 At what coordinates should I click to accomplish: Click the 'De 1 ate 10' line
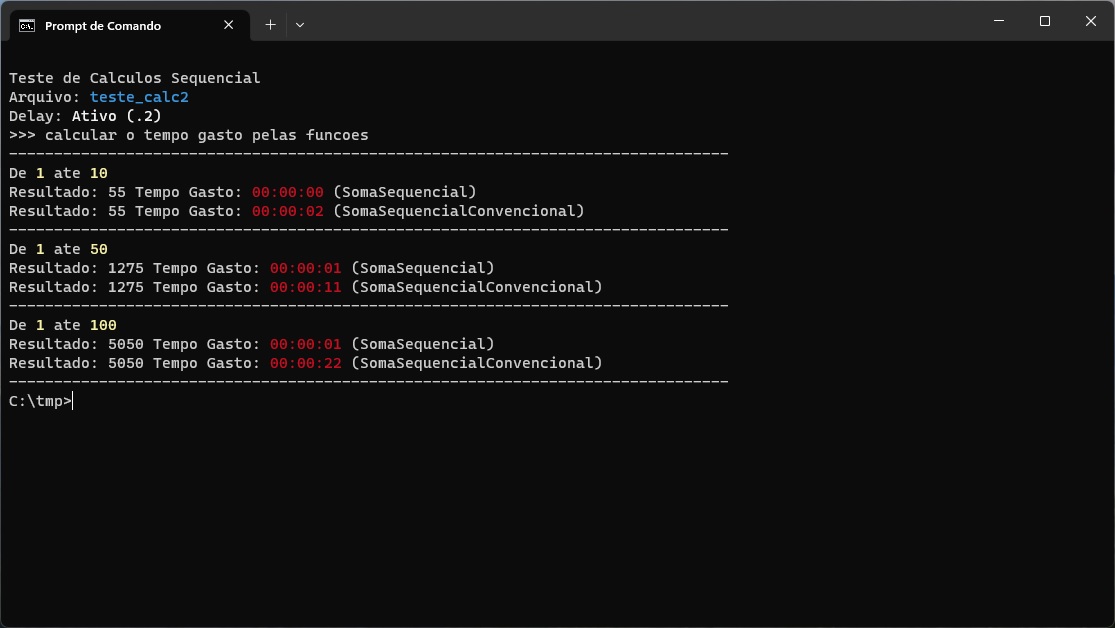(x=58, y=173)
